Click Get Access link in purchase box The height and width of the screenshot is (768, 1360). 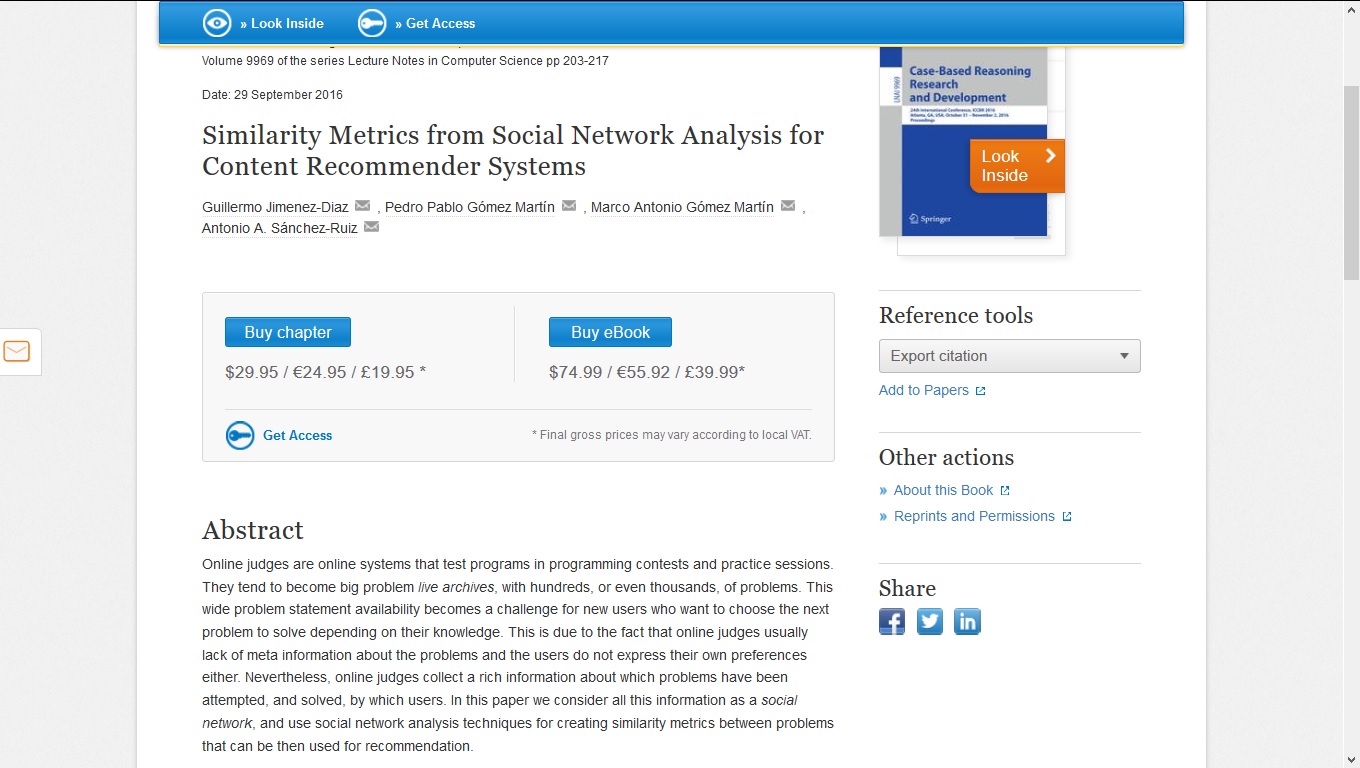click(297, 435)
